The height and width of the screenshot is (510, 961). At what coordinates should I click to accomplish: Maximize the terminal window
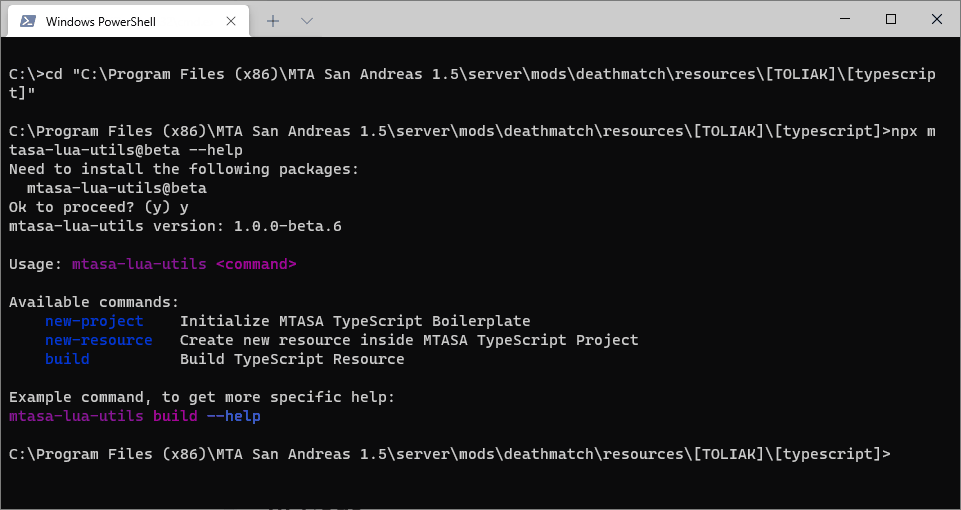[891, 19]
